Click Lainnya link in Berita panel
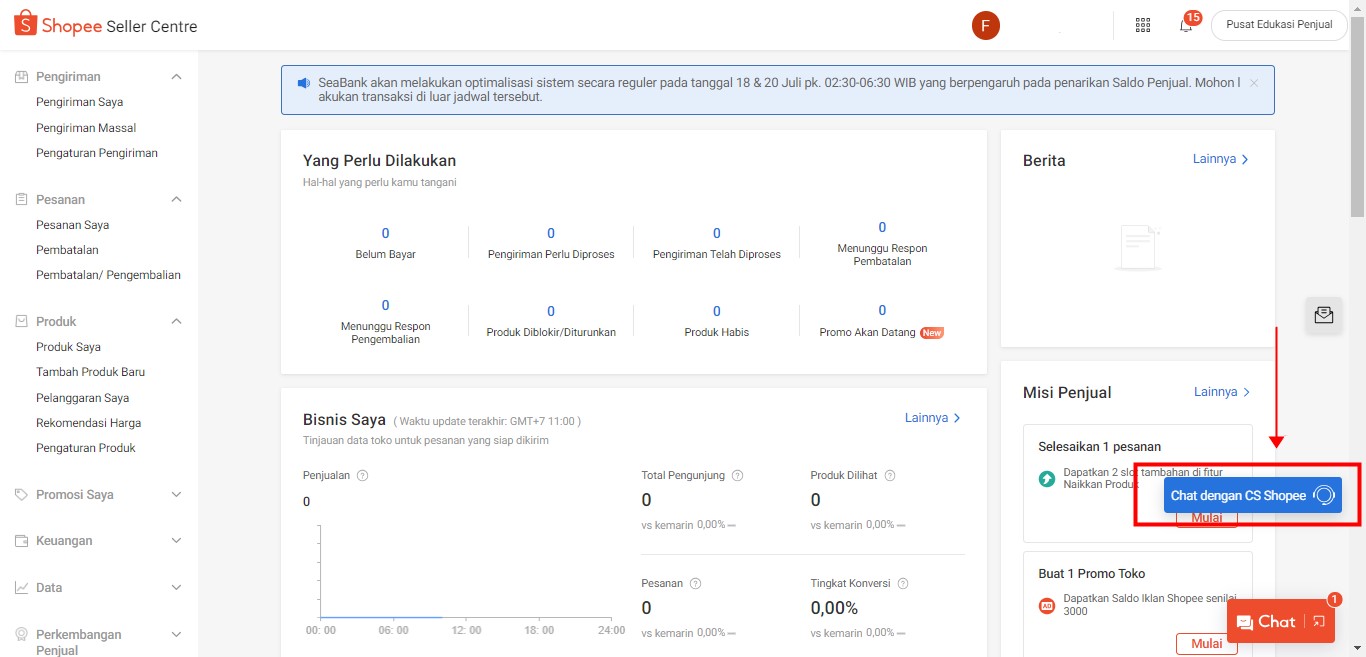The image size is (1366, 657). [1221, 159]
